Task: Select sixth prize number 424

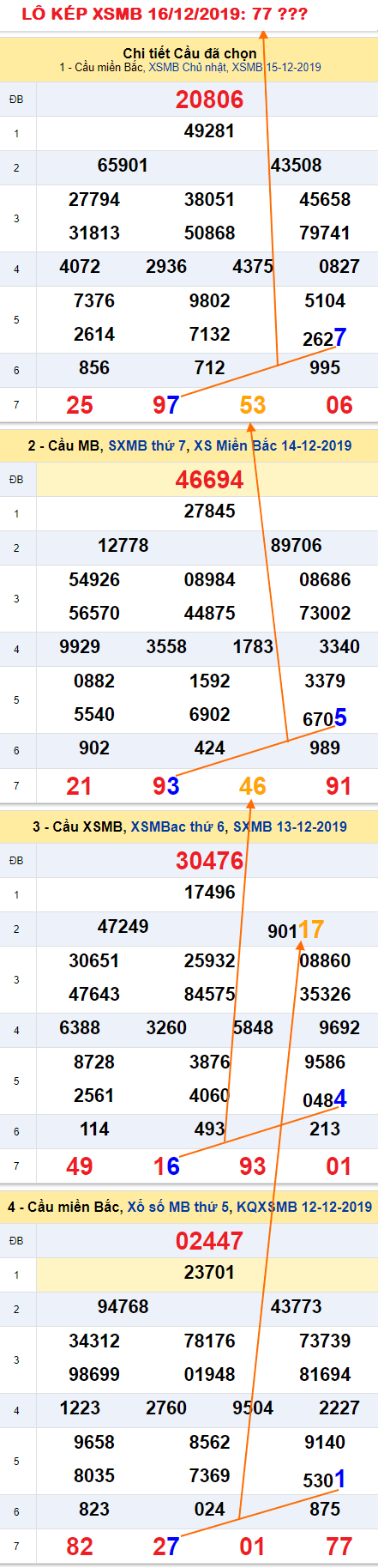Action: point(209,748)
